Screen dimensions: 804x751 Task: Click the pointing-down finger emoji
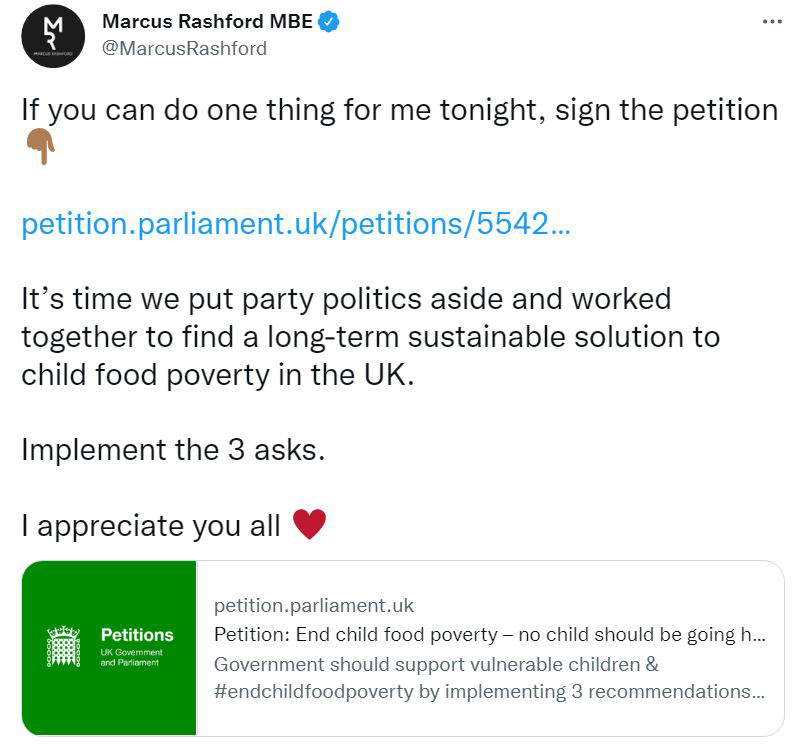click(39, 148)
